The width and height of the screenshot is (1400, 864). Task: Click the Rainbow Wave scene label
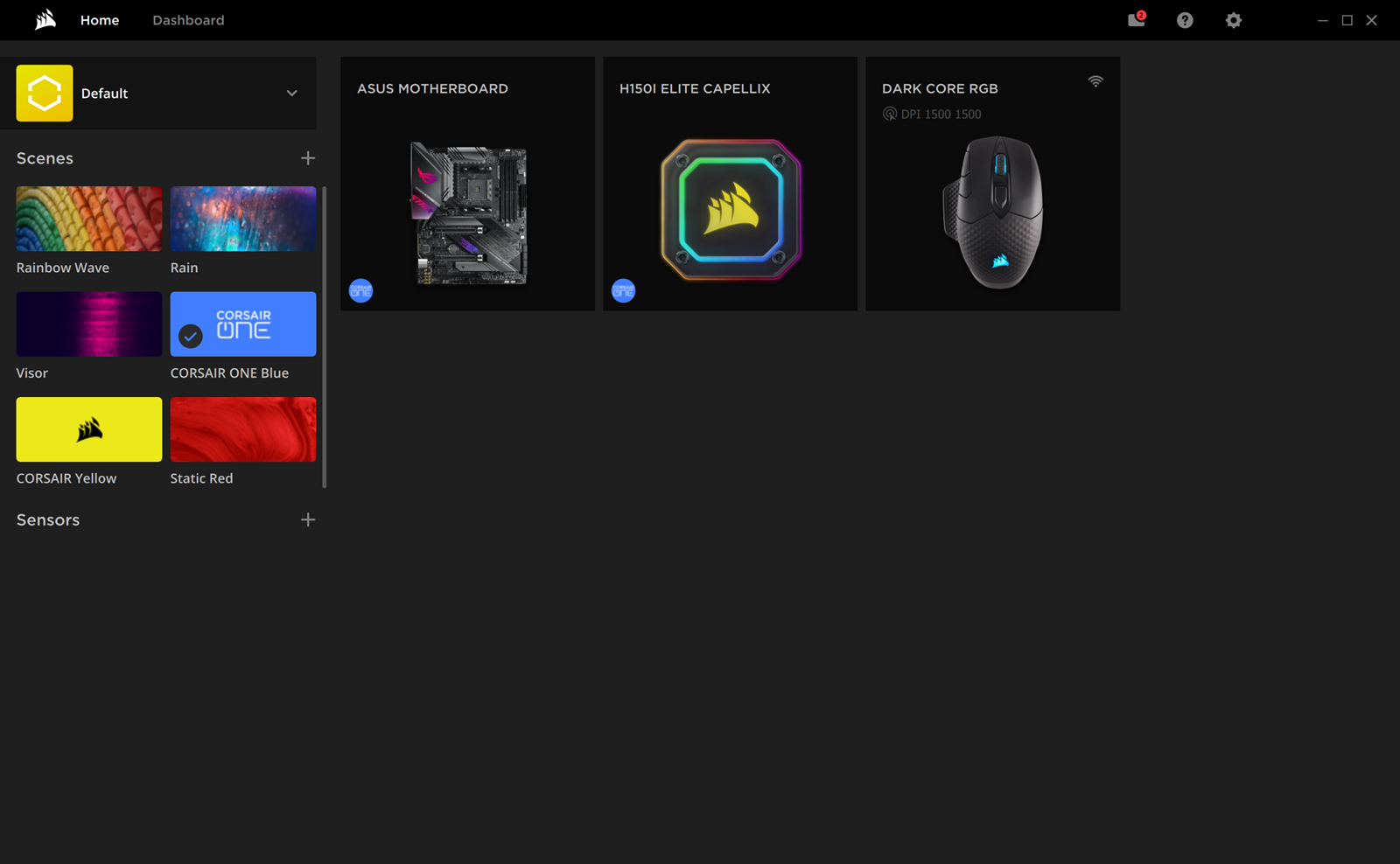[63, 268]
